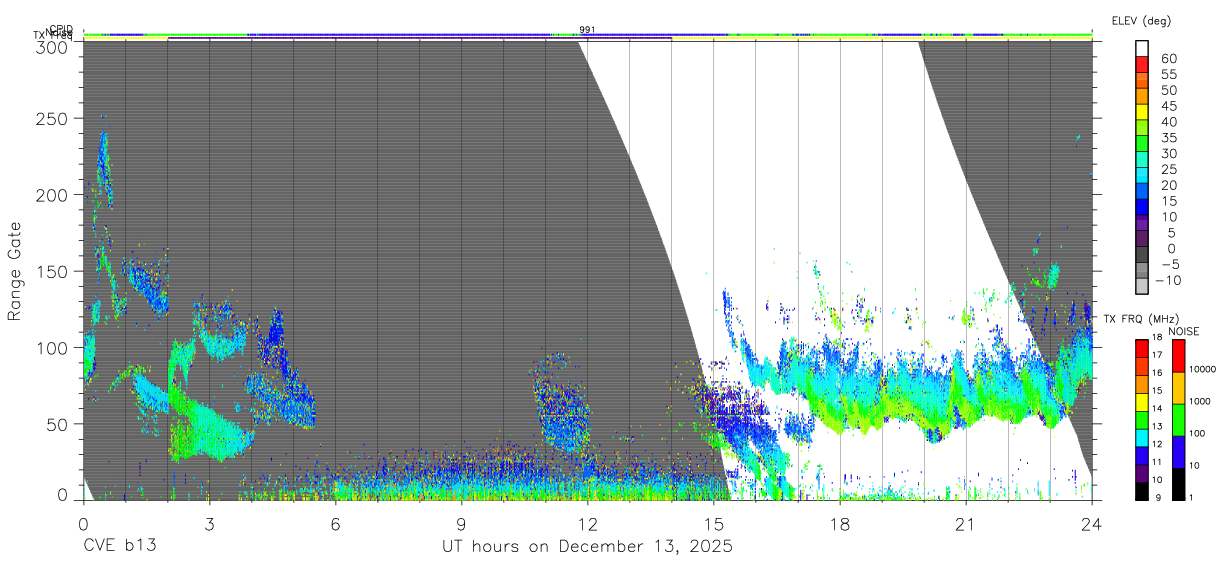Click the 'ELEV (deg)' legend title
The height and width of the screenshot is (567, 1228).
[1141, 21]
